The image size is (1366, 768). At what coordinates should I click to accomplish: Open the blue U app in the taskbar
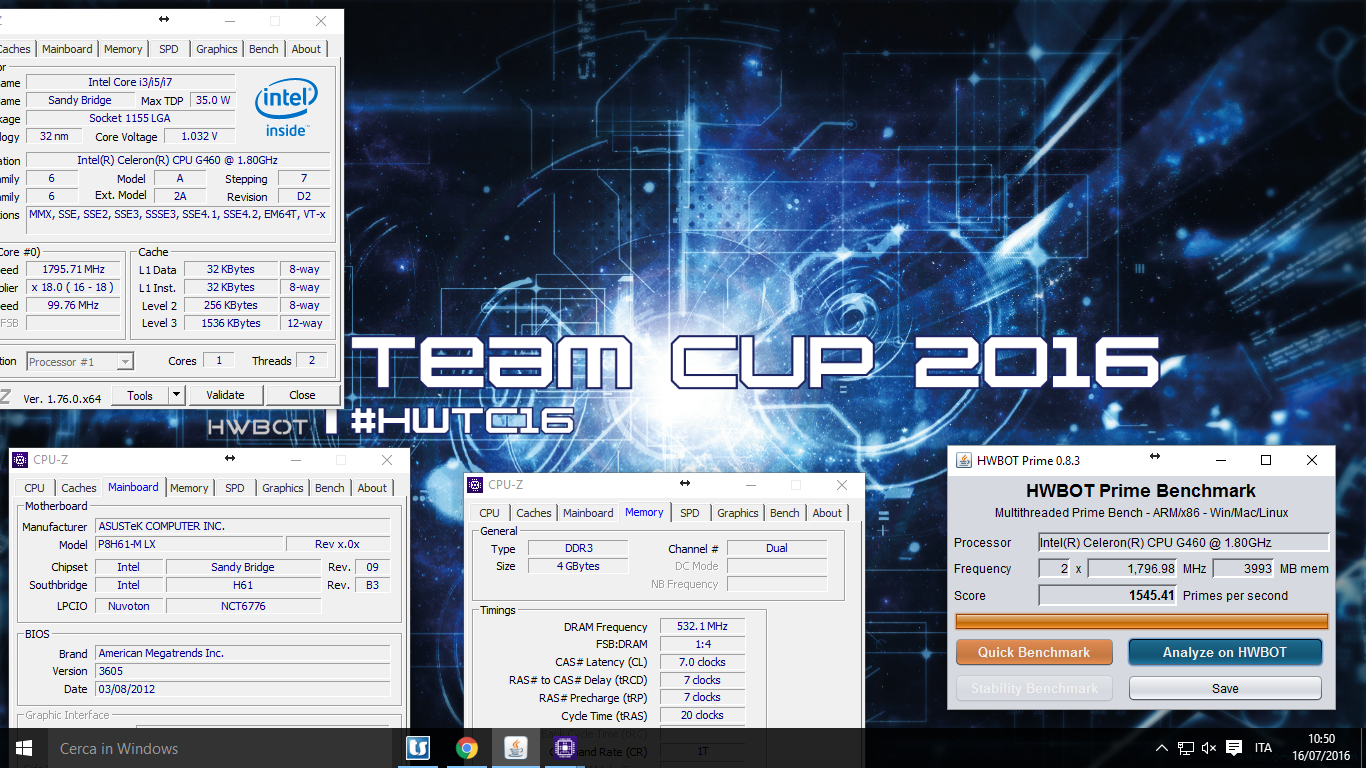[418, 748]
